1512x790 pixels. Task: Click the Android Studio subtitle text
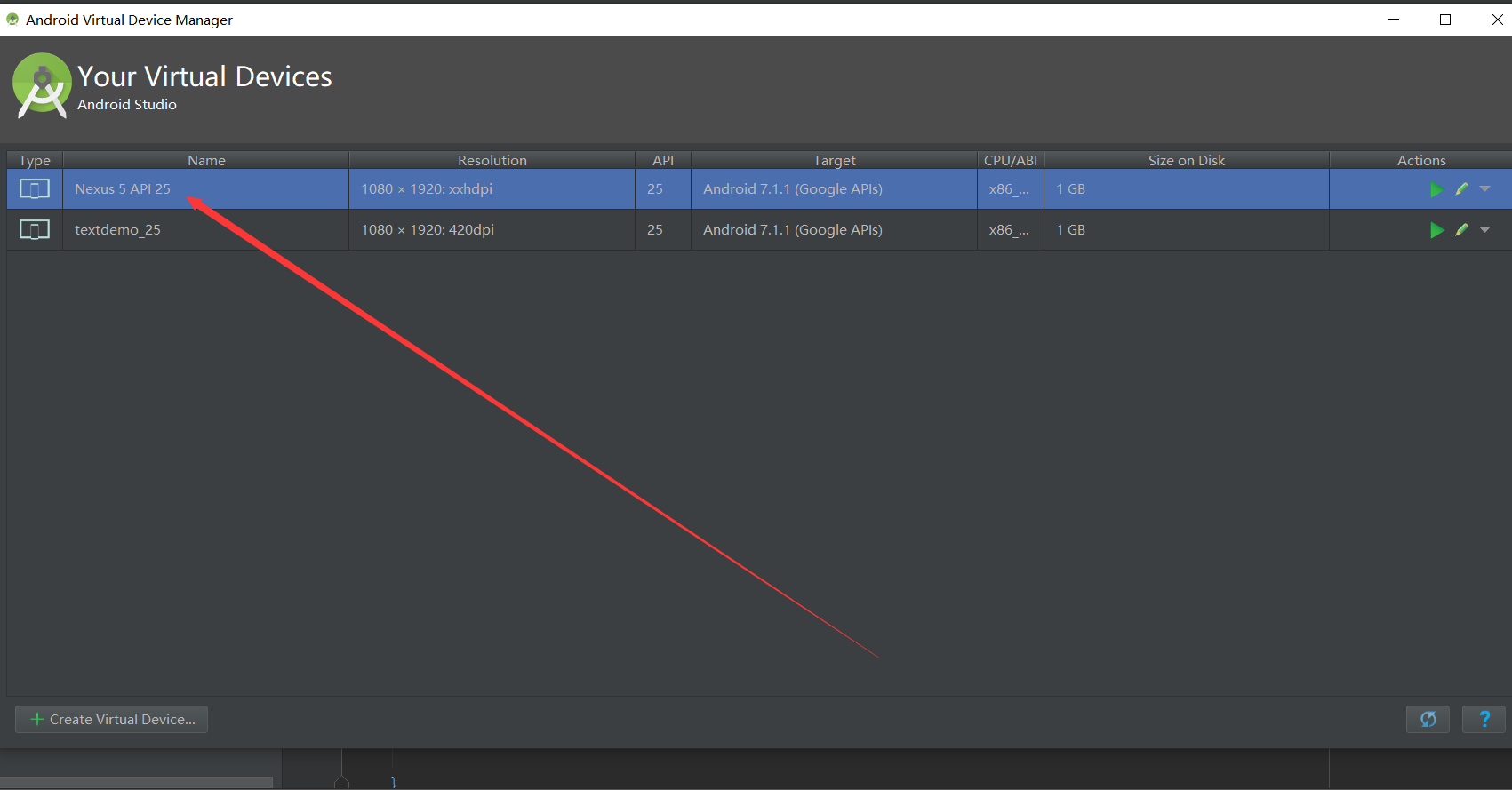click(x=127, y=105)
